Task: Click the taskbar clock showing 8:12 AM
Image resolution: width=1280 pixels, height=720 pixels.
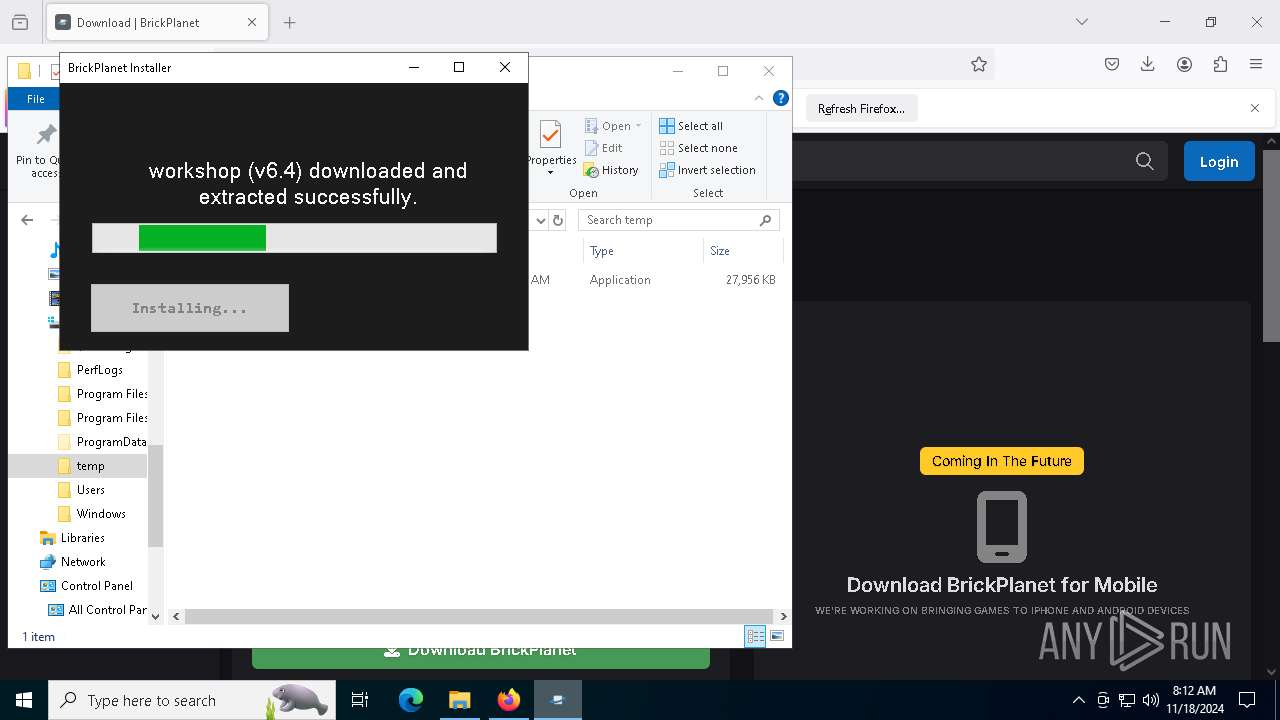Action: pos(1194,700)
